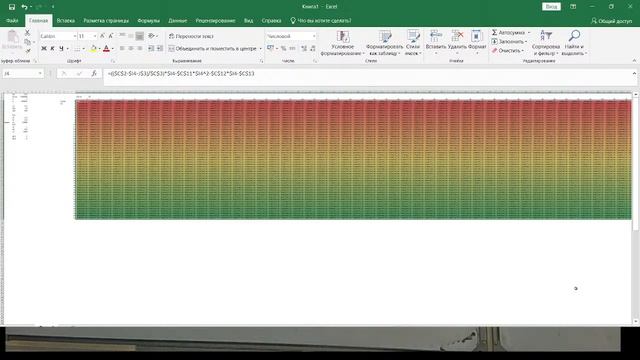Undo the last action
The height and width of the screenshot is (360, 640).
coord(24,7)
